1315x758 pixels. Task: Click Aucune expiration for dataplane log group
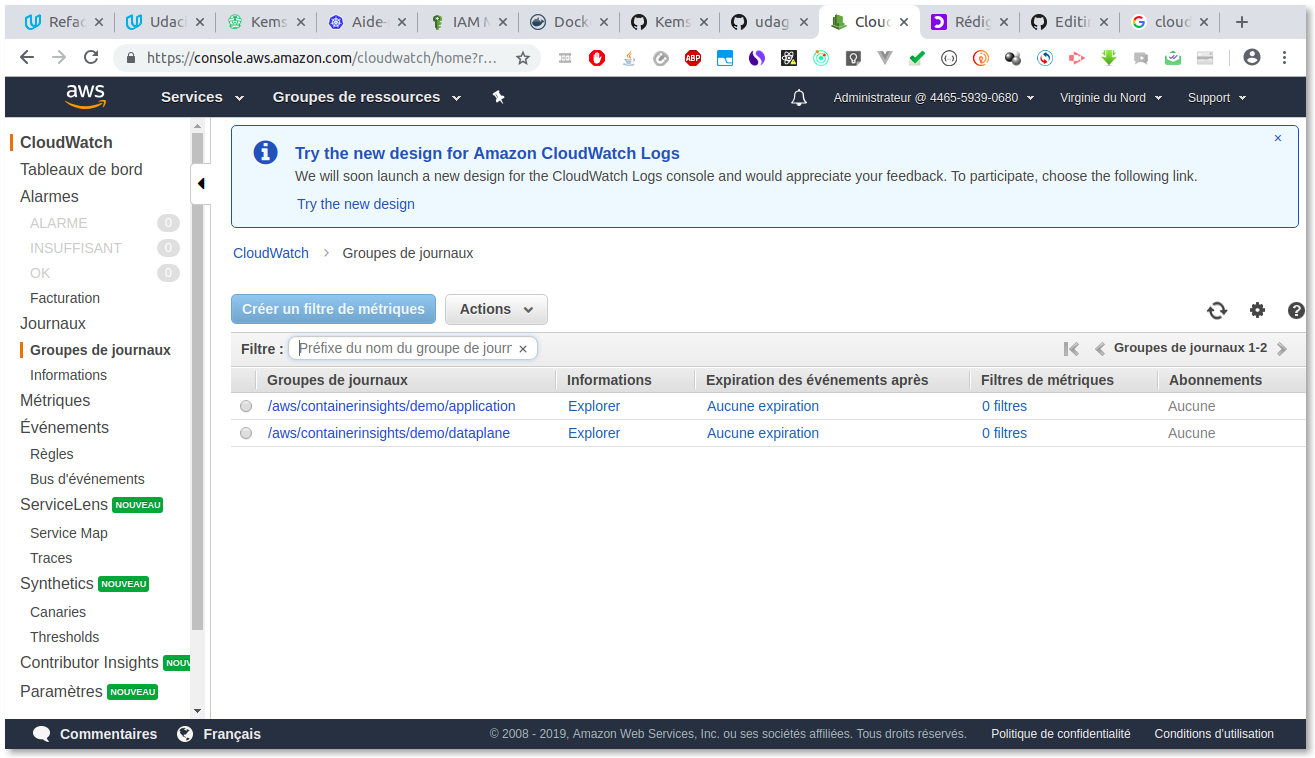pyautogui.click(x=763, y=433)
